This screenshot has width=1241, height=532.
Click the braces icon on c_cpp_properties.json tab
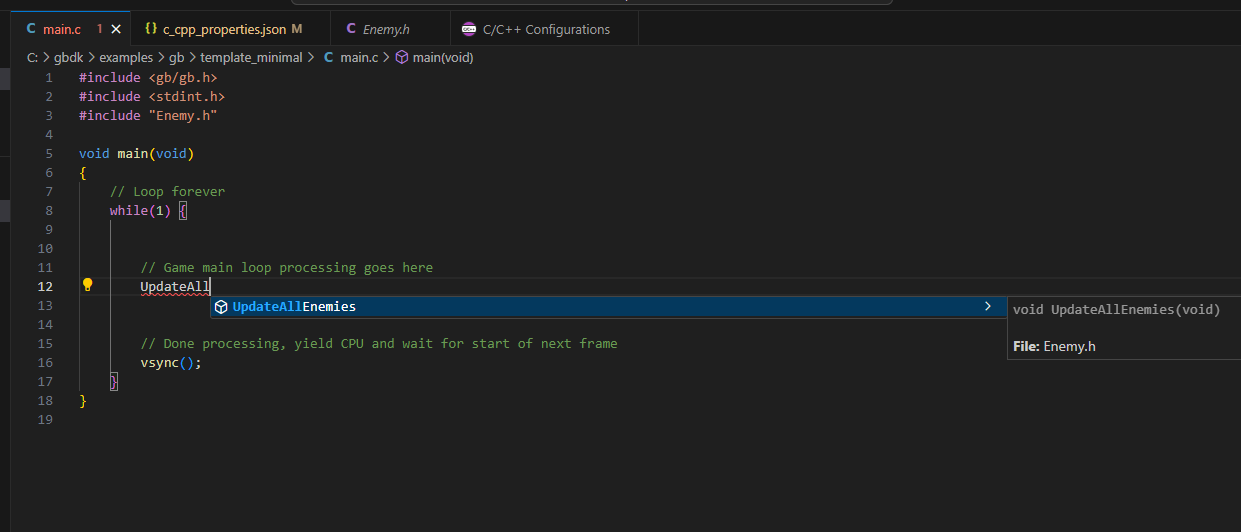151,29
